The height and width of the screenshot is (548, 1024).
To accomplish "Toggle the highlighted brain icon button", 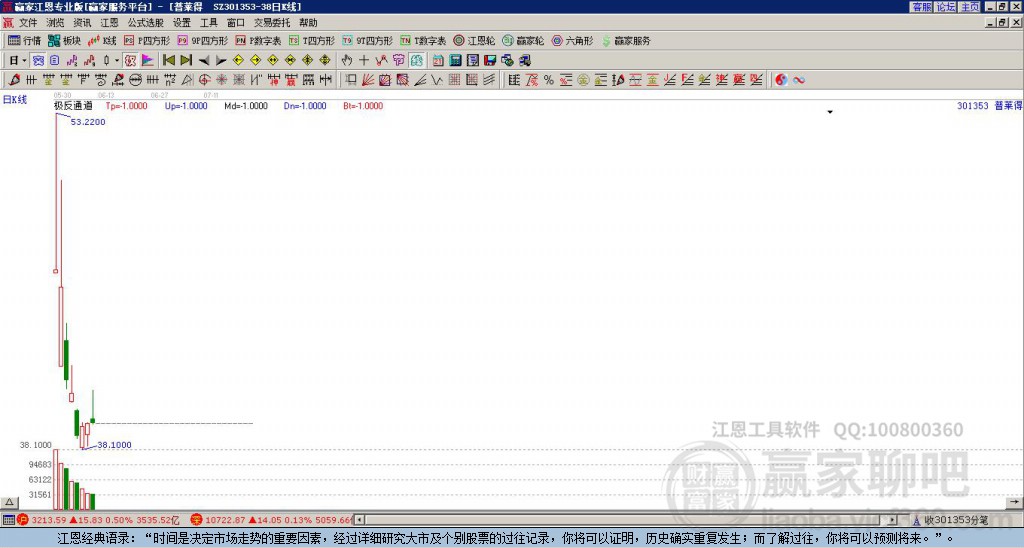I will tap(417, 61).
